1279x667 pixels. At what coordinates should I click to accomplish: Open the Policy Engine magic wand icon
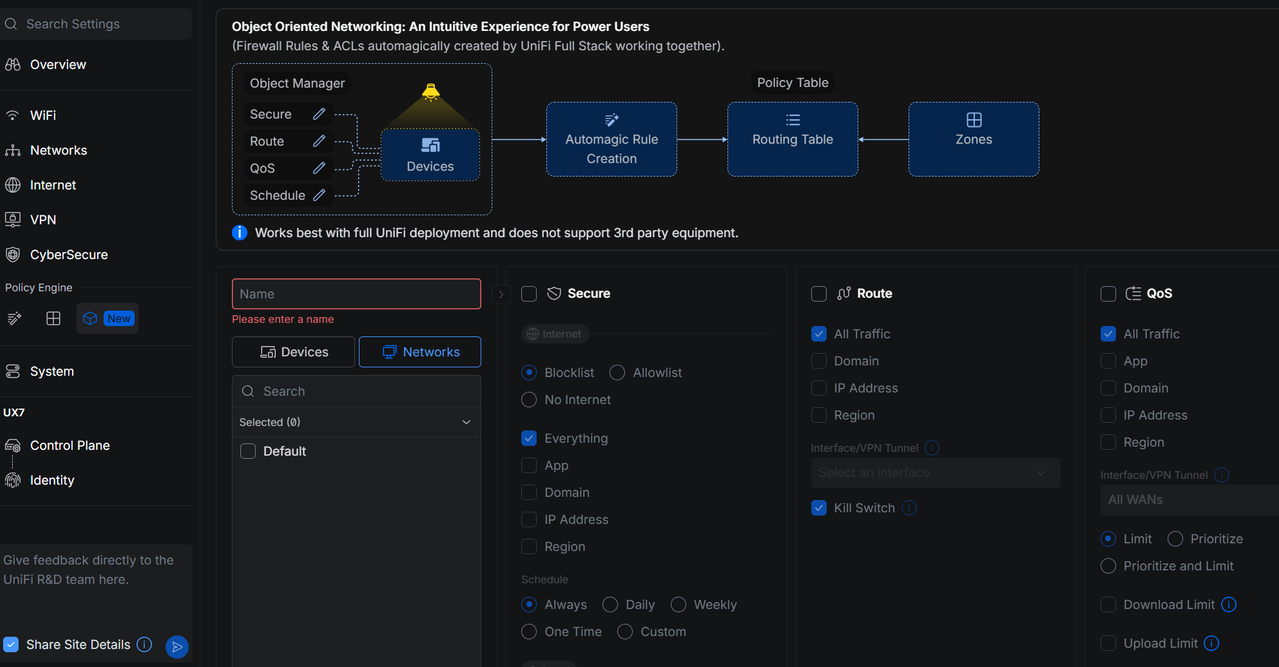pyautogui.click(x=15, y=318)
